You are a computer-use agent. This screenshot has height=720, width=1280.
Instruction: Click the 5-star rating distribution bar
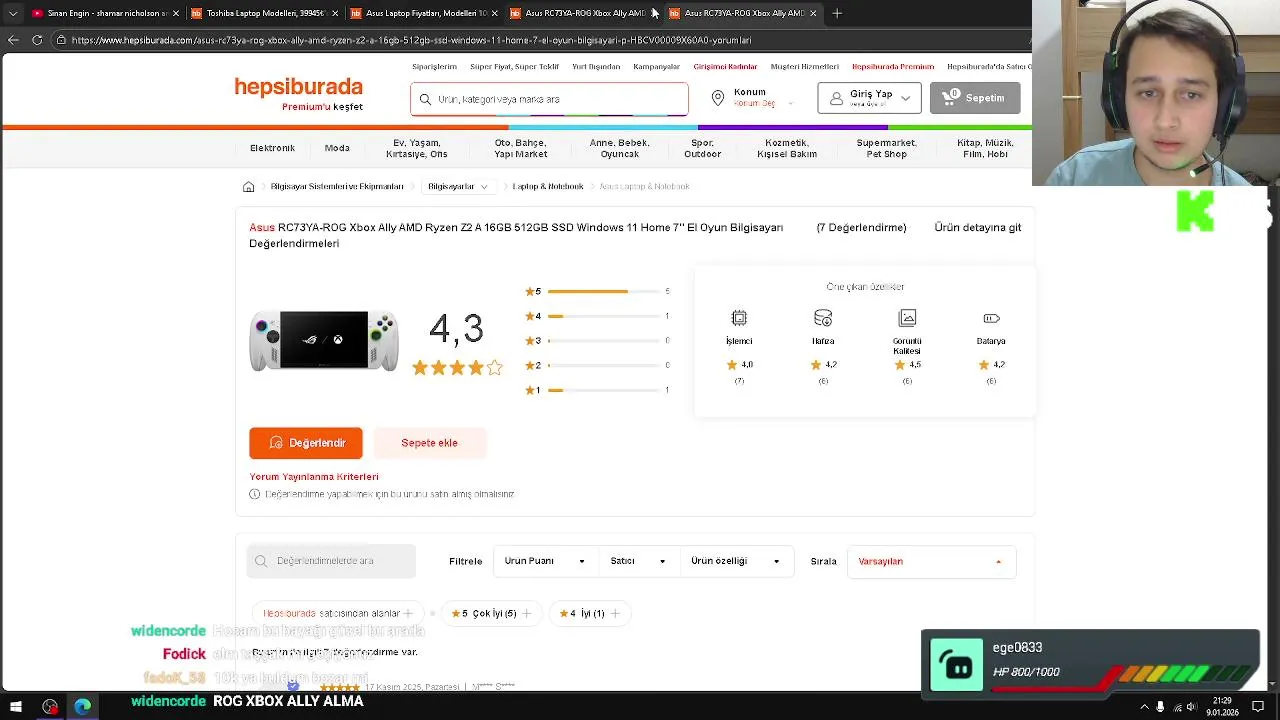pos(604,292)
